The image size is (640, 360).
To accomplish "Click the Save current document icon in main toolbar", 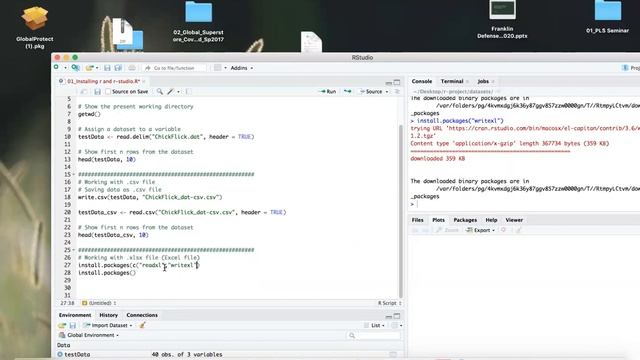I will tap(107, 68).
